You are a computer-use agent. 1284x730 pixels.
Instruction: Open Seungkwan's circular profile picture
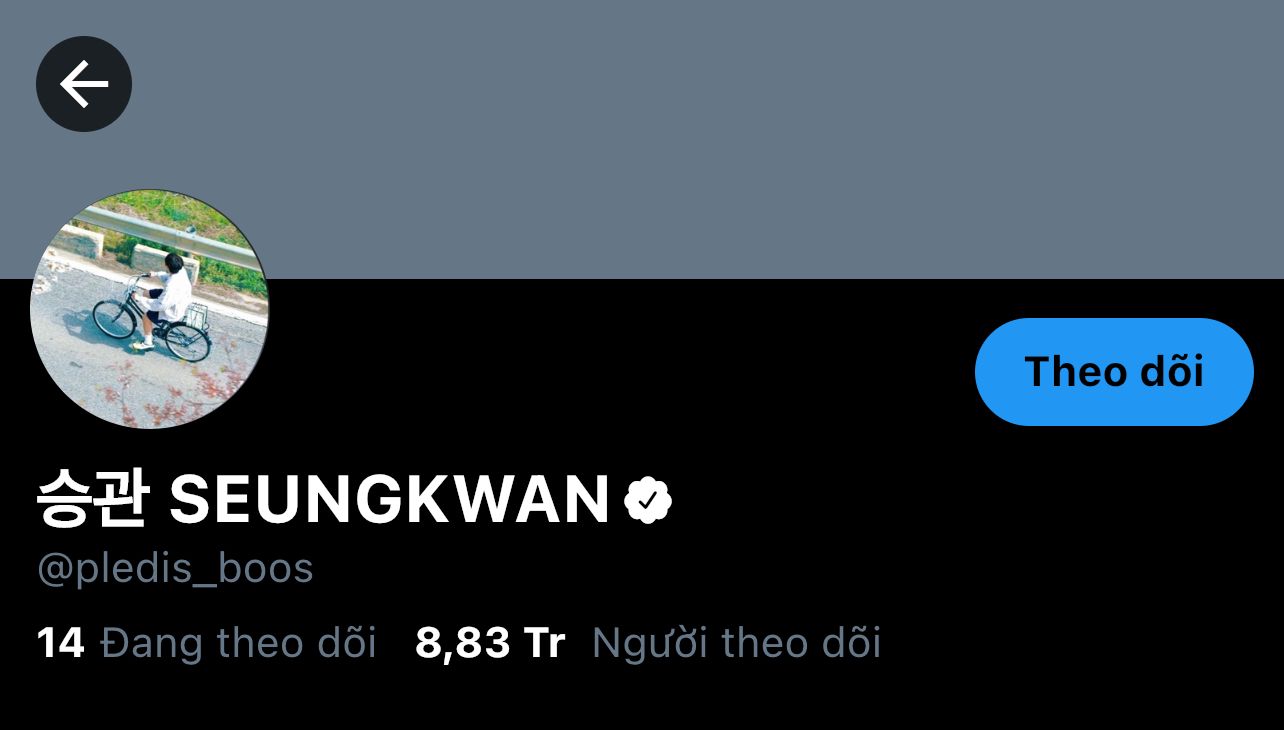coord(149,309)
